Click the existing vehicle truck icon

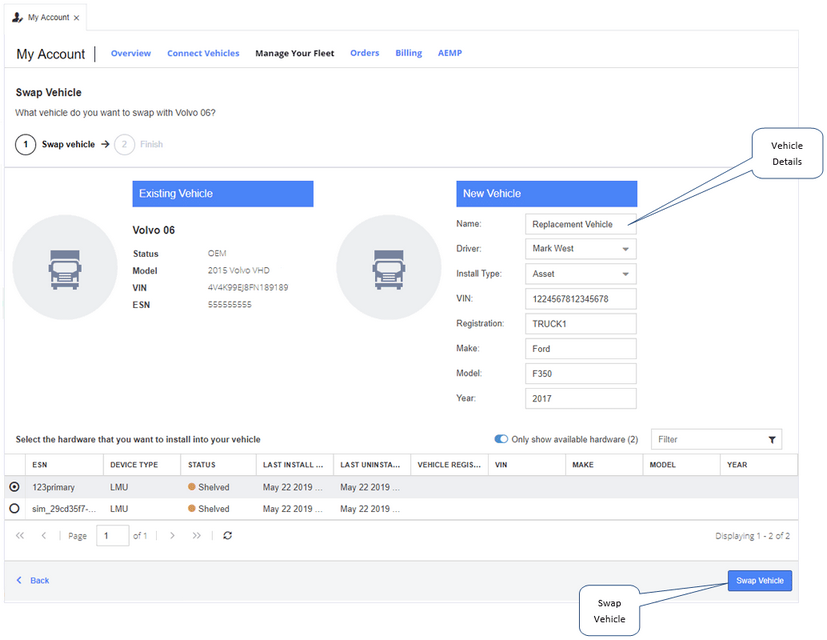[65, 270]
